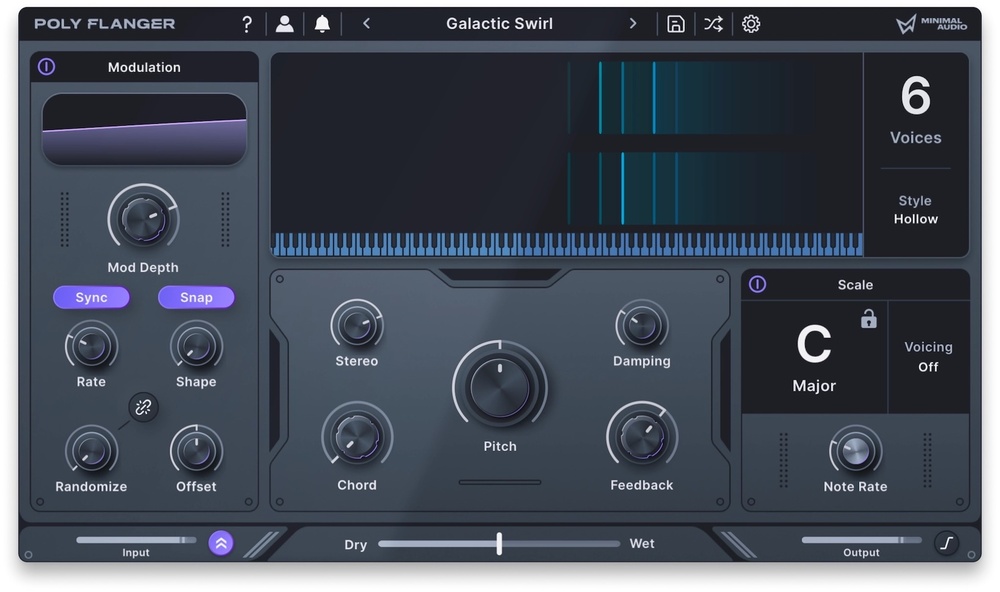Toggle the Modulation section power button
Image resolution: width=1000 pixels, height=592 pixels.
(47, 67)
